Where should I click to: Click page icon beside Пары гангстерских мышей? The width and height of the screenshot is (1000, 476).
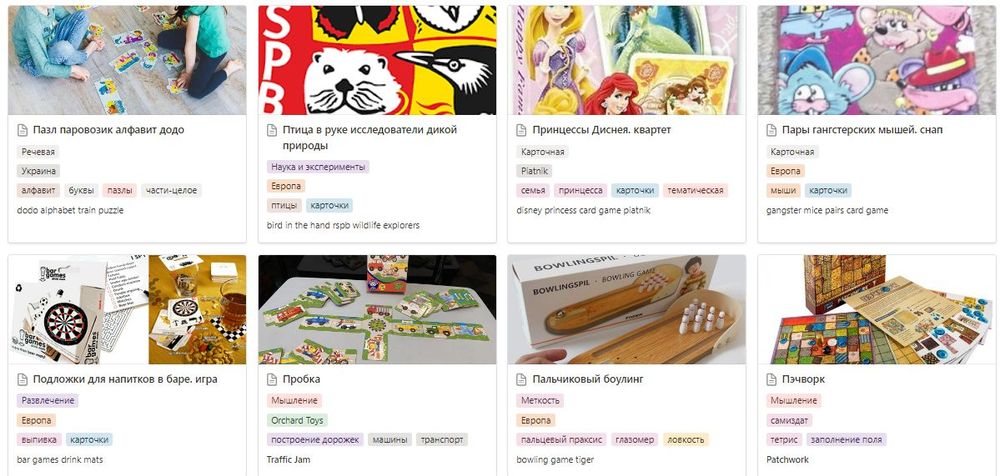[x=772, y=130]
